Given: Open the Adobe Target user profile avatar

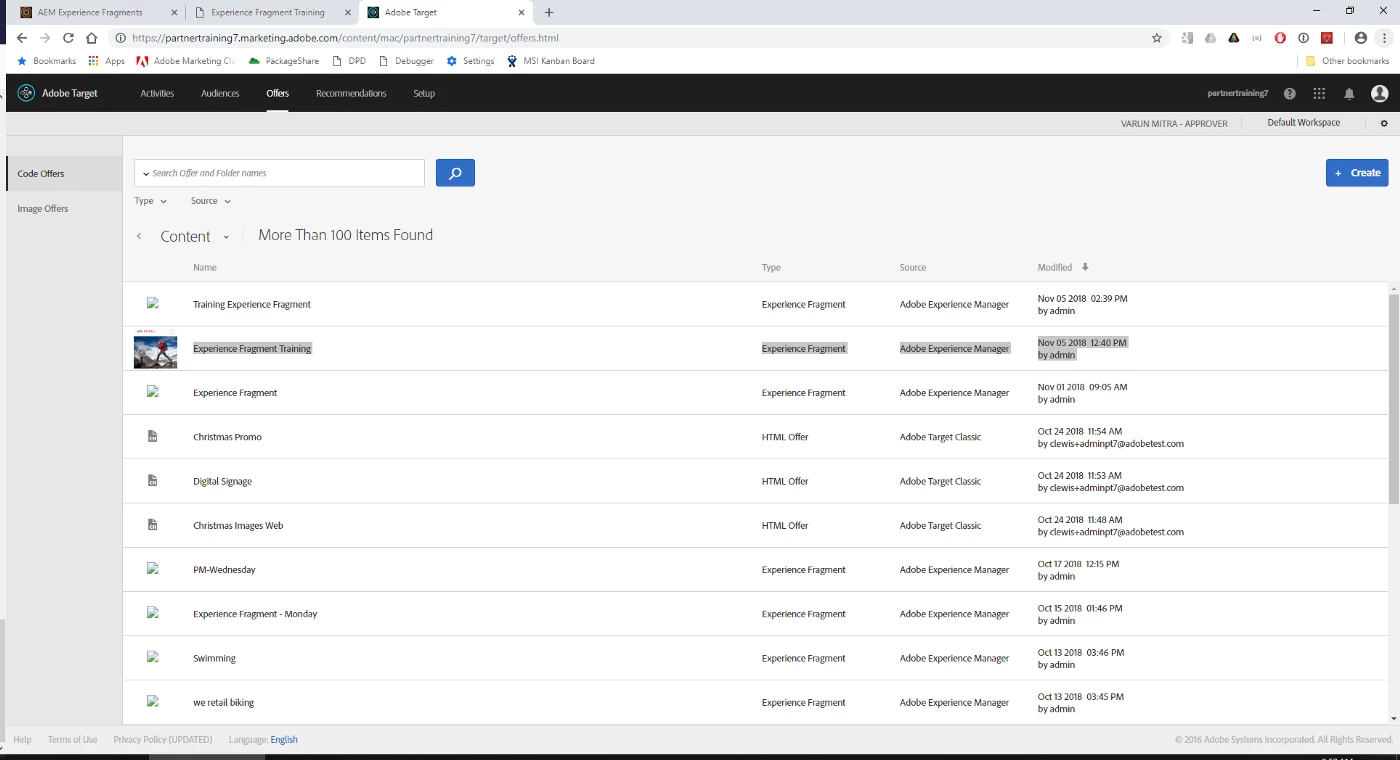Looking at the screenshot, I should (1380, 93).
